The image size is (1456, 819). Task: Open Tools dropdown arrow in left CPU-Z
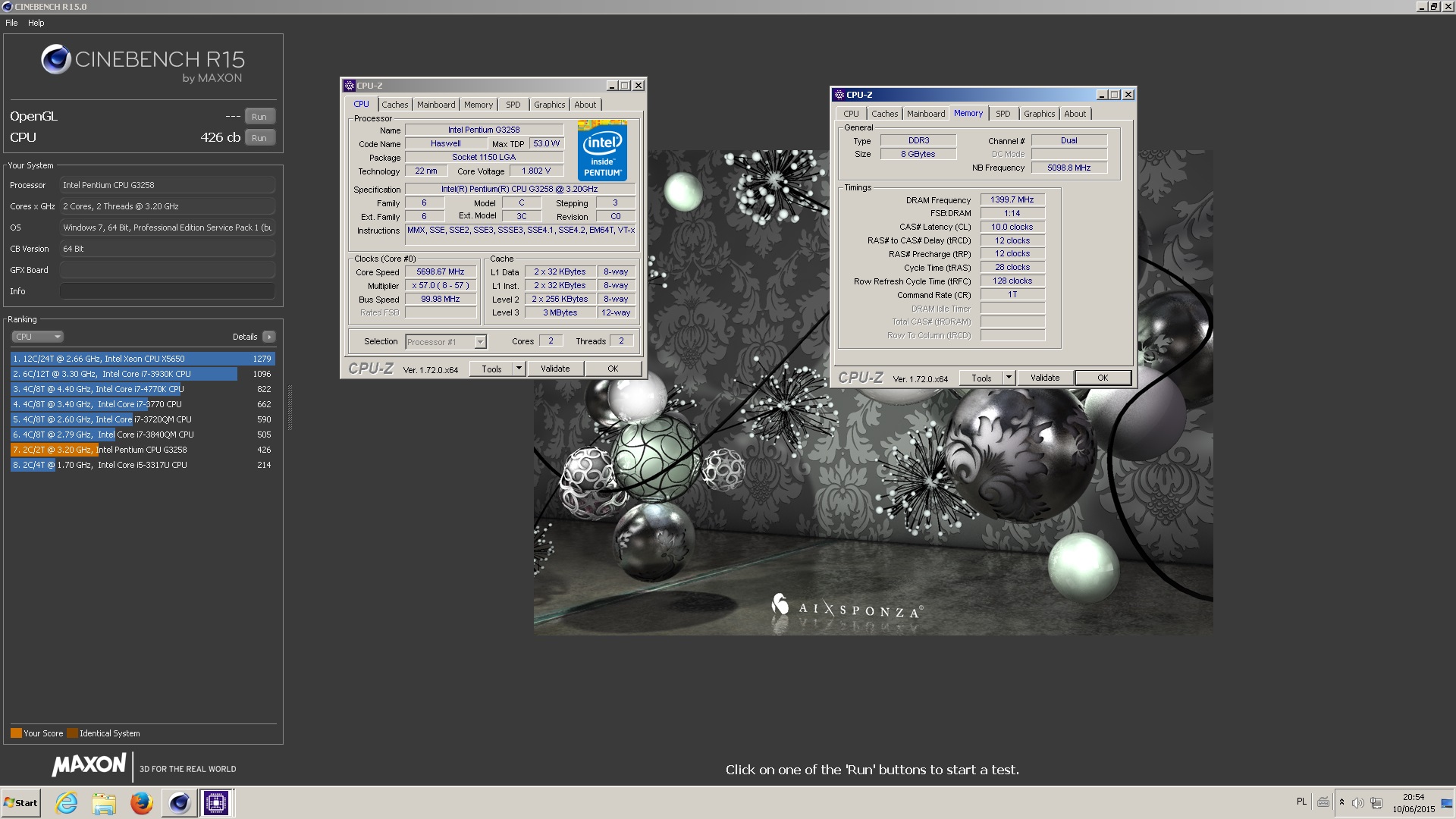[519, 369]
